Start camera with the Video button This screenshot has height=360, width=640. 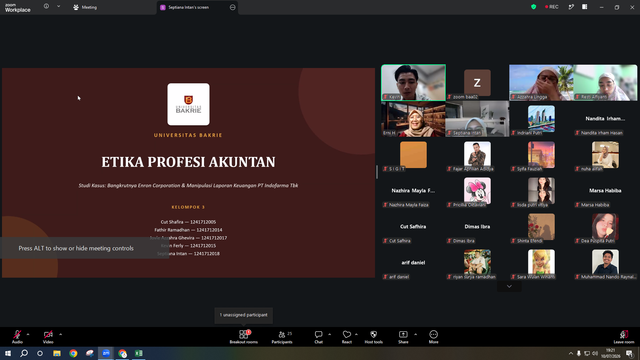[48, 337]
